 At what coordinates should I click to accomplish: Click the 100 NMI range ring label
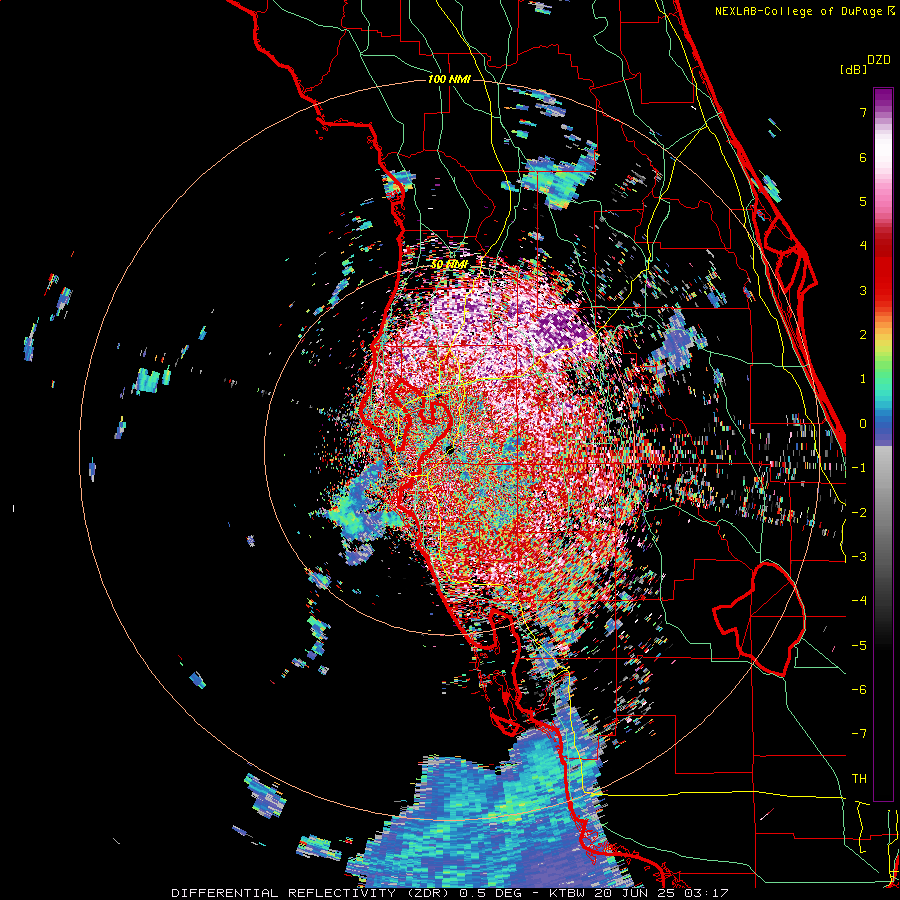point(449,79)
